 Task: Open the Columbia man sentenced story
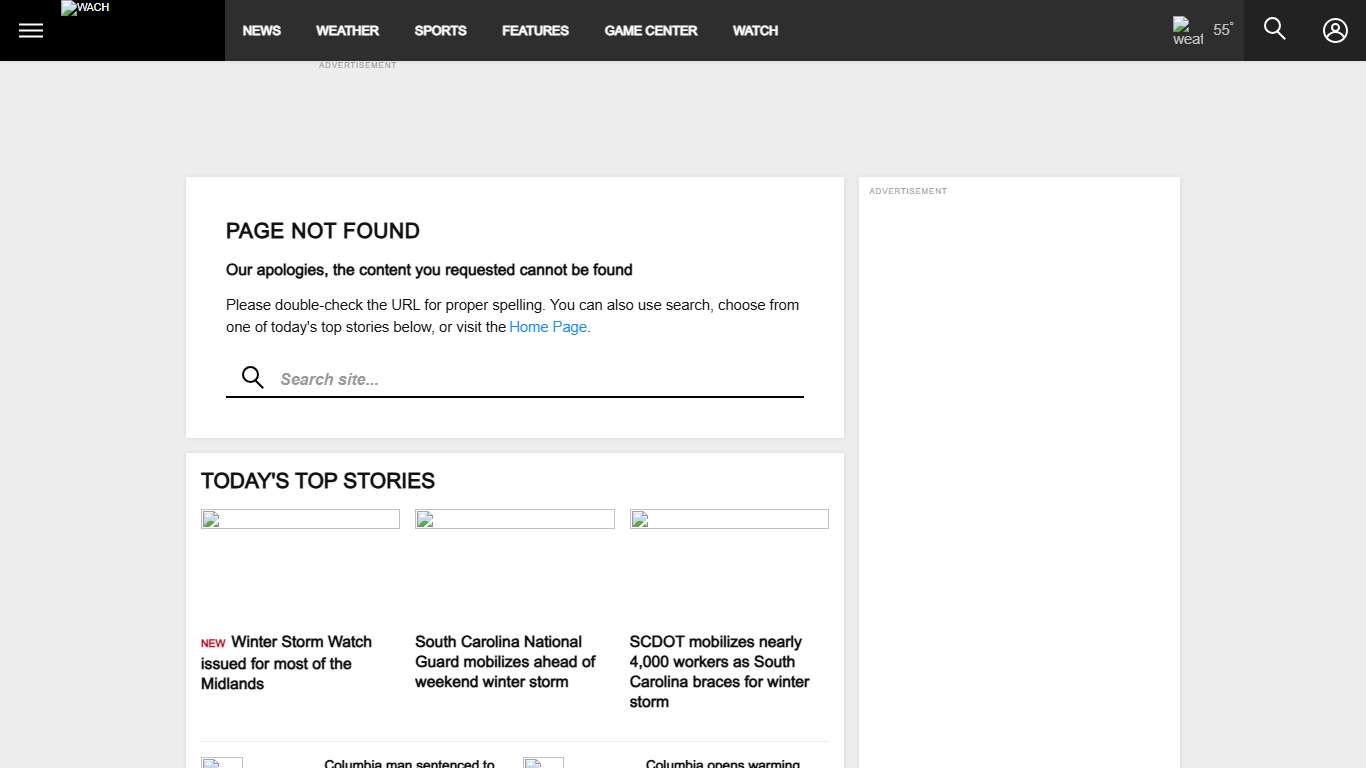coord(409,762)
